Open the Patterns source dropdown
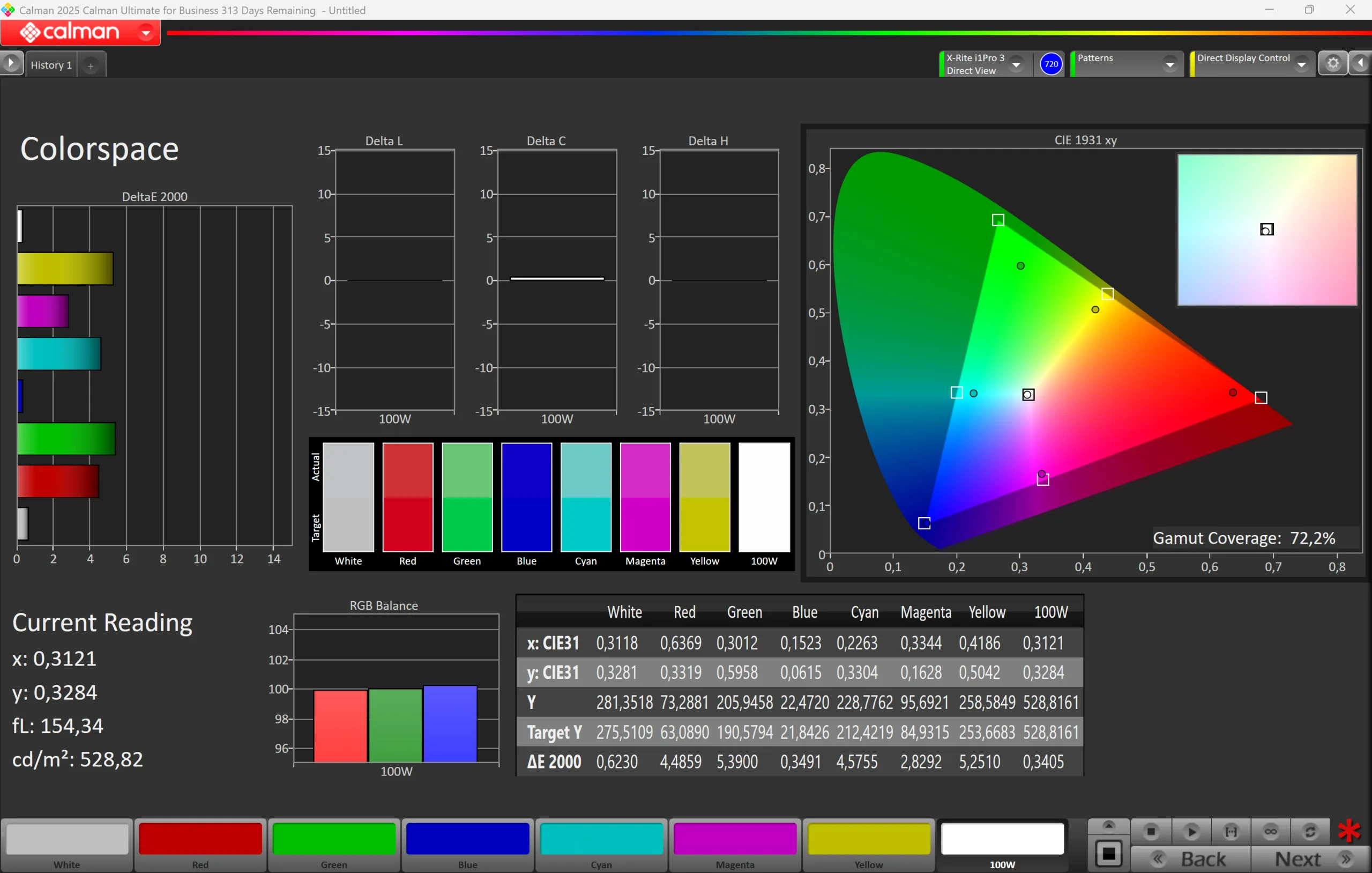This screenshot has width=1372, height=873. (x=1169, y=64)
